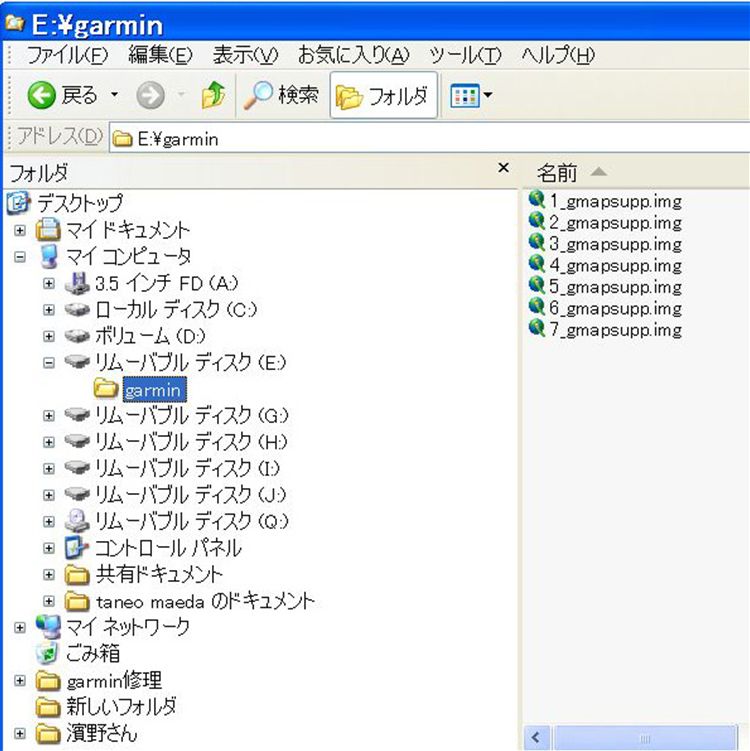
Task: Expand the コントロール パネル node
Action: point(48,547)
